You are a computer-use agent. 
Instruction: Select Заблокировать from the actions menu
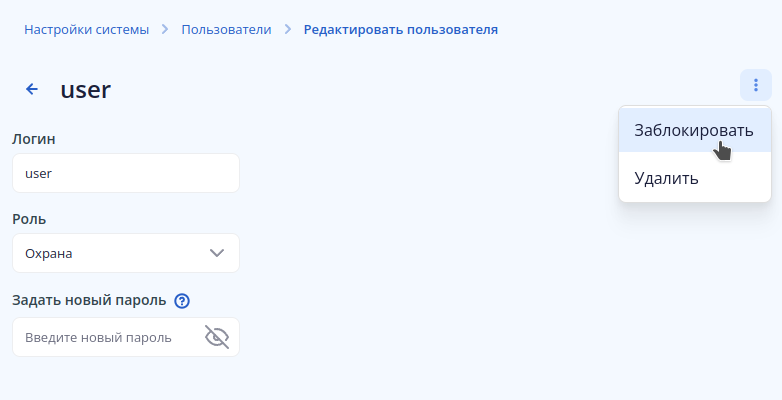(693, 130)
